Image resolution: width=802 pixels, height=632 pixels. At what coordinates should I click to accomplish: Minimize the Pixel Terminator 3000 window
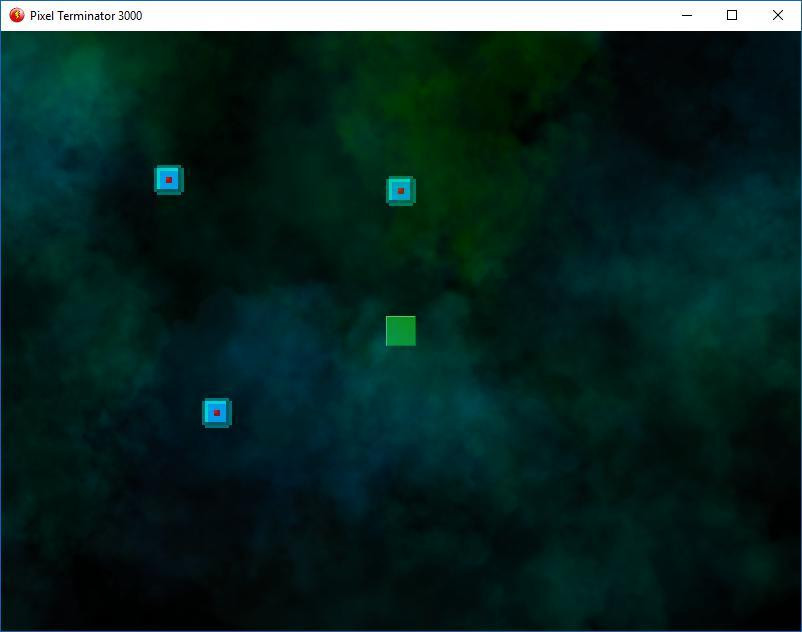(687, 15)
